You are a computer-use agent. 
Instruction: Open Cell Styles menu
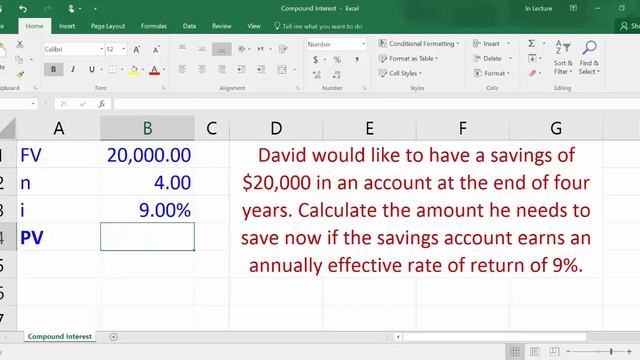(400, 73)
